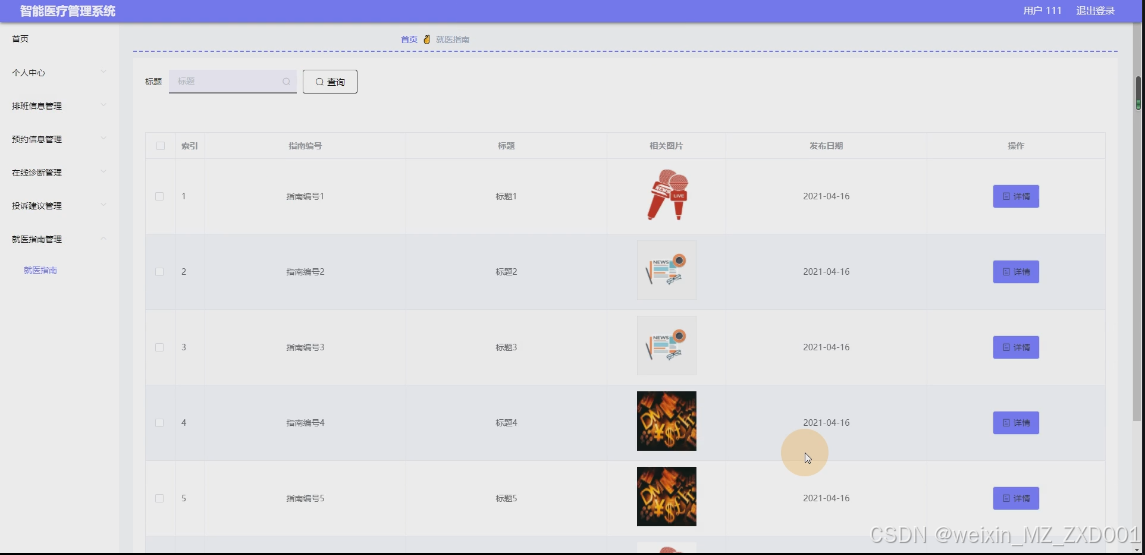The image size is (1145, 555).
Task: Expand the 预约信息管理 sidebar menu
Action: click(x=59, y=139)
